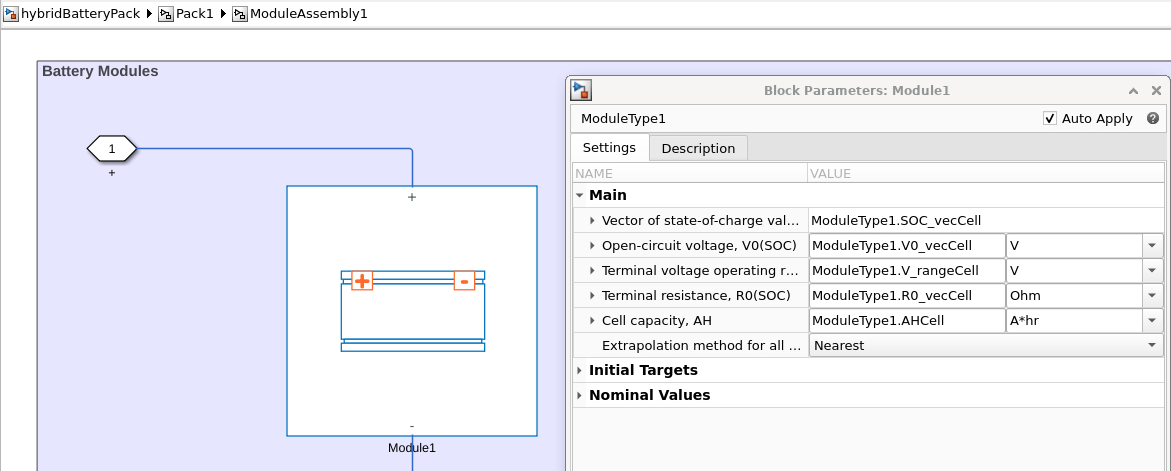Collapse the Main parameters section
The height and width of the screenshot is (471, 1171).
pos(580,195)
